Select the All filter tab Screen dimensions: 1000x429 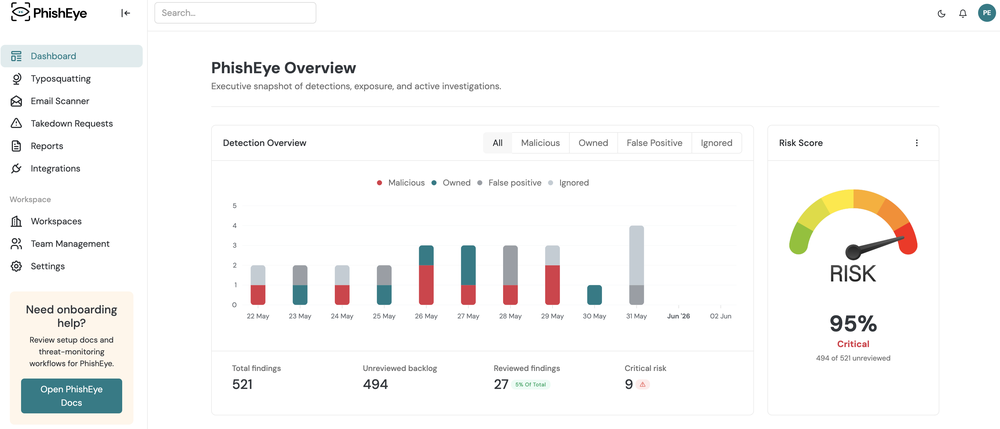tap(497, 143)
